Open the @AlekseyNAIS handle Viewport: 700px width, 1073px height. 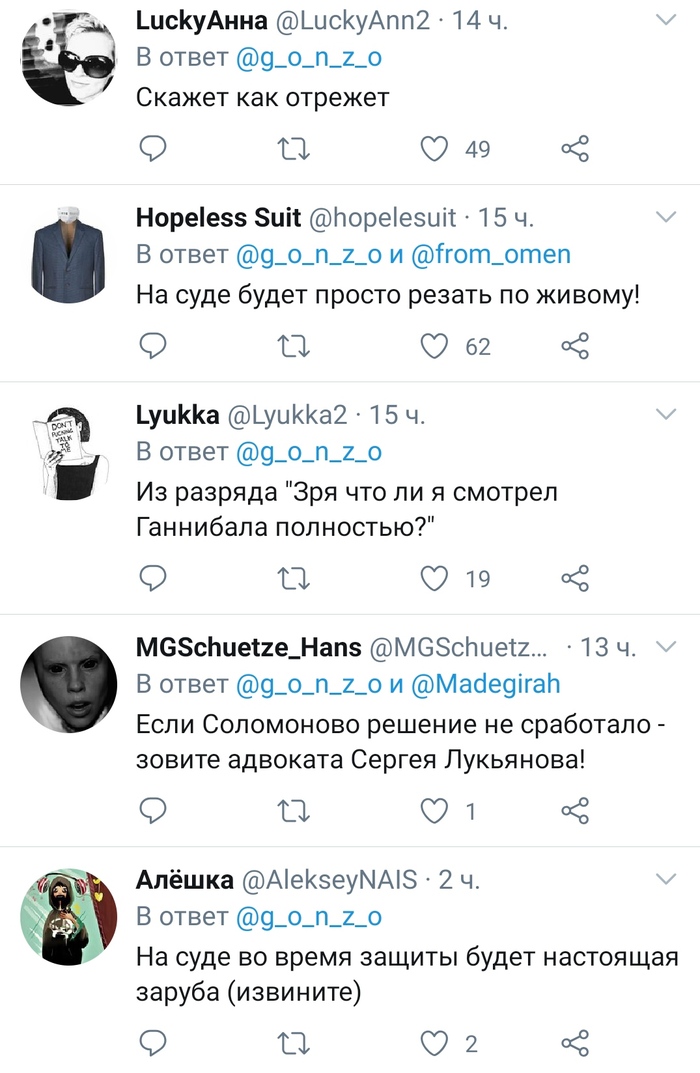tap(335, 879)
